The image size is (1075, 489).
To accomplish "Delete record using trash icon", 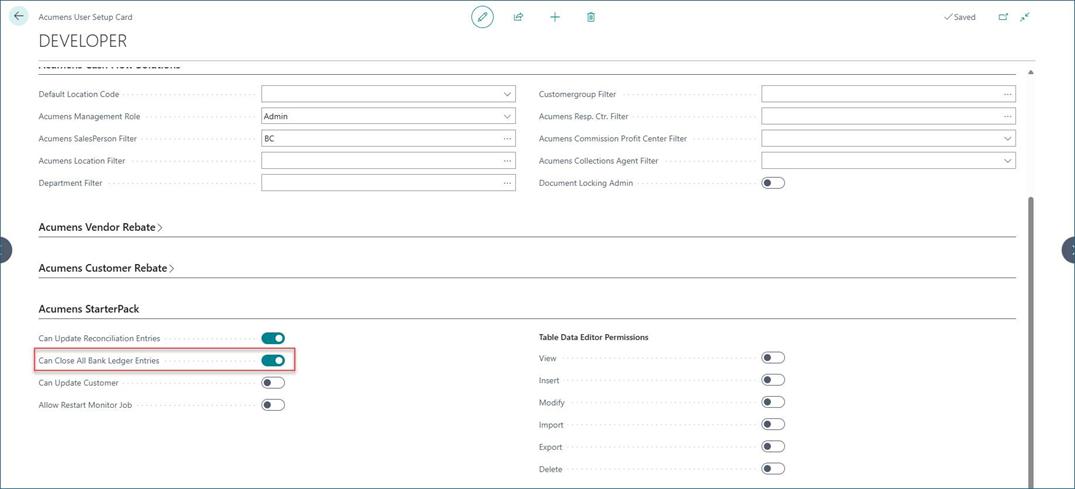I will [590, 17].
